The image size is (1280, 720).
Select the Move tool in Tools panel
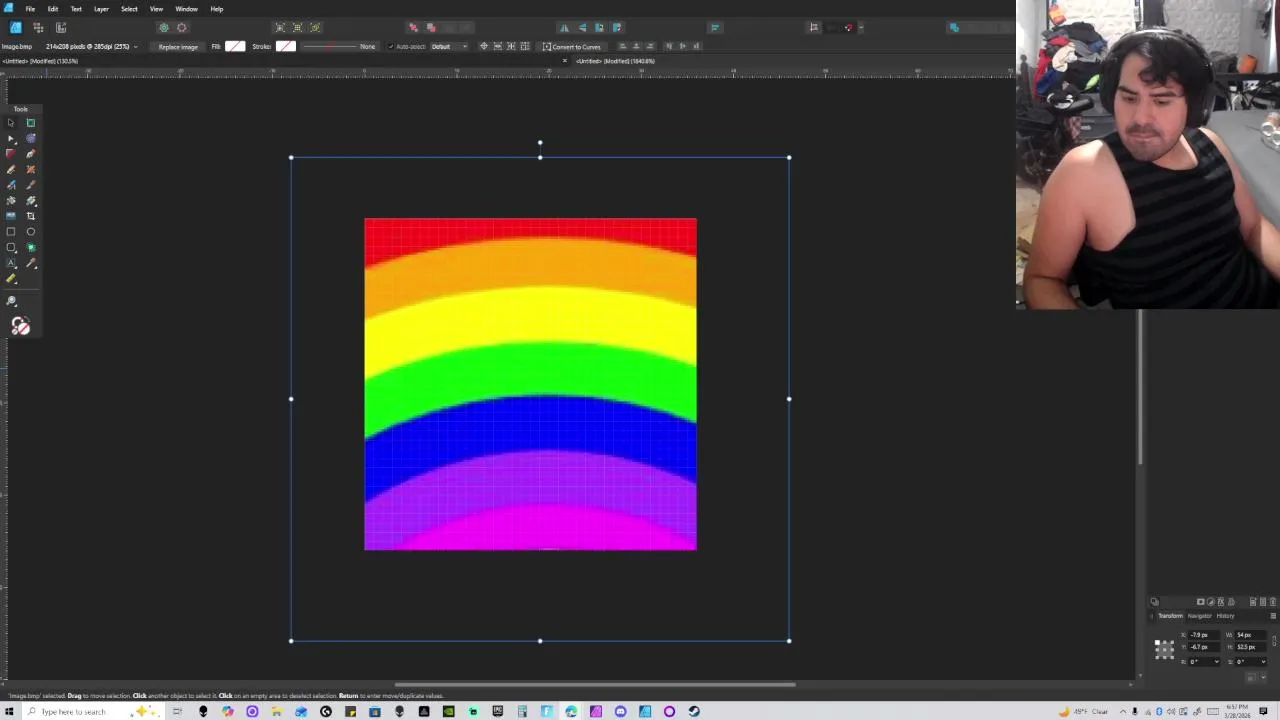[11, 123]
